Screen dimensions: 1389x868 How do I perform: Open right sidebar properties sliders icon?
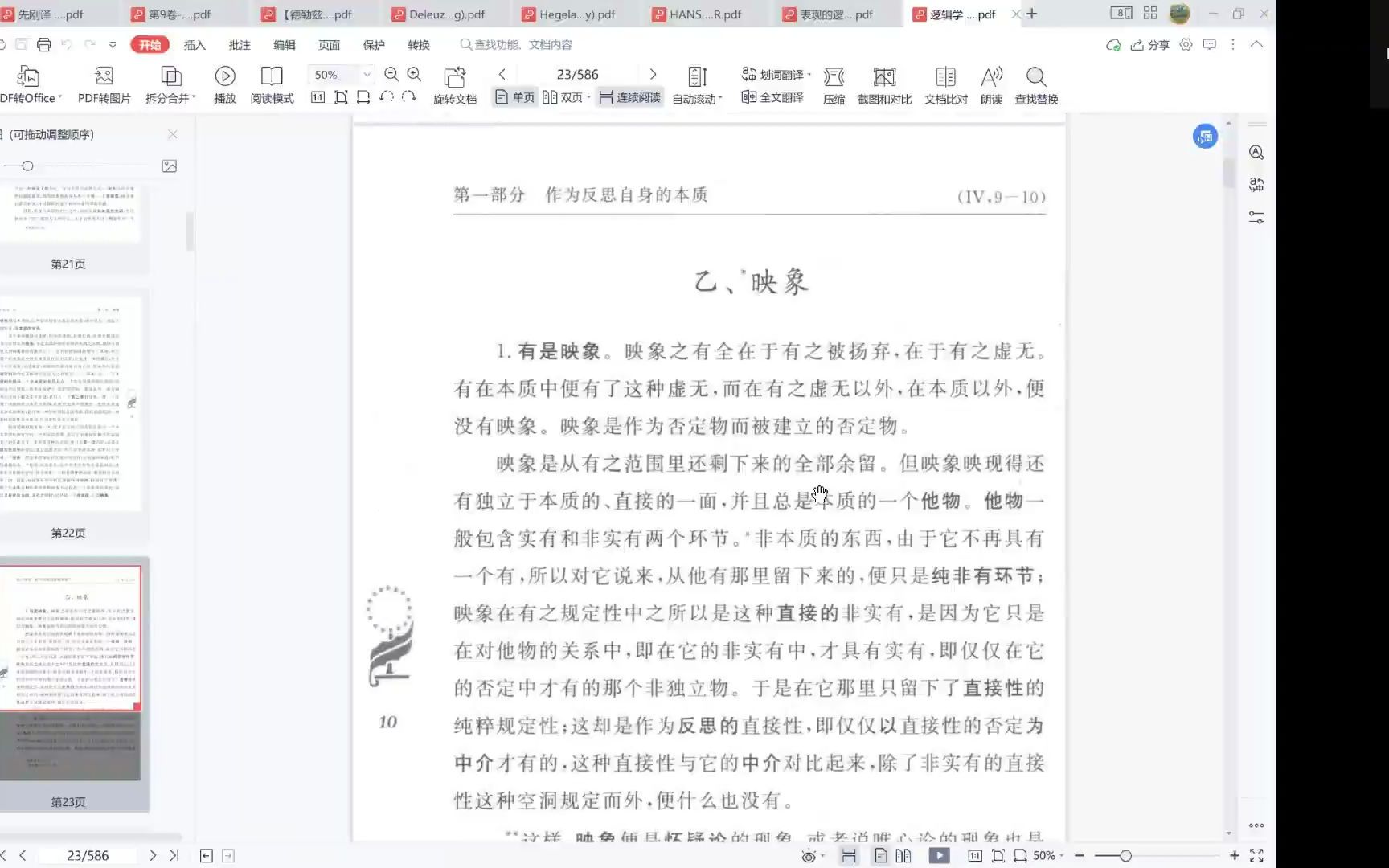(x=1256, y=217)
